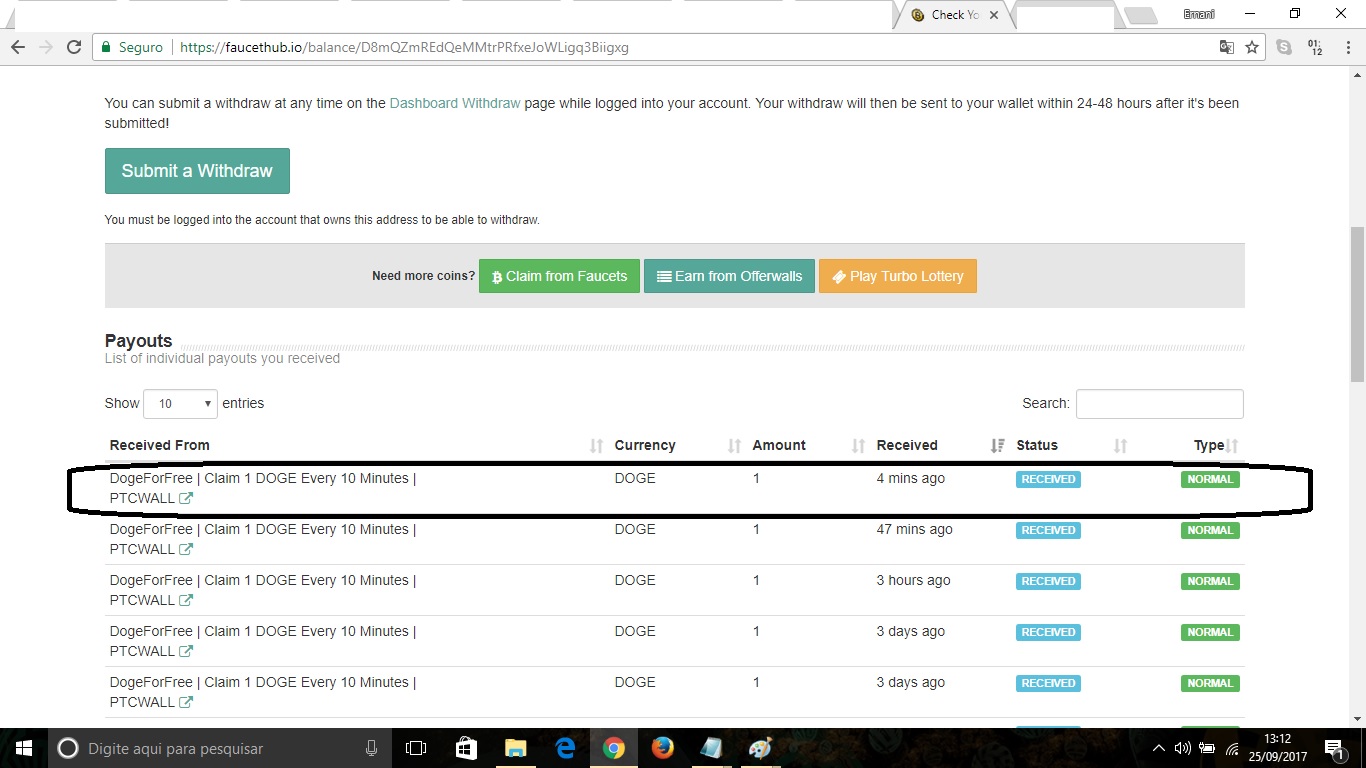Open a new tab with the new-tab button
This screenshot has height=768, width=1366.
tap(1140, 16)
